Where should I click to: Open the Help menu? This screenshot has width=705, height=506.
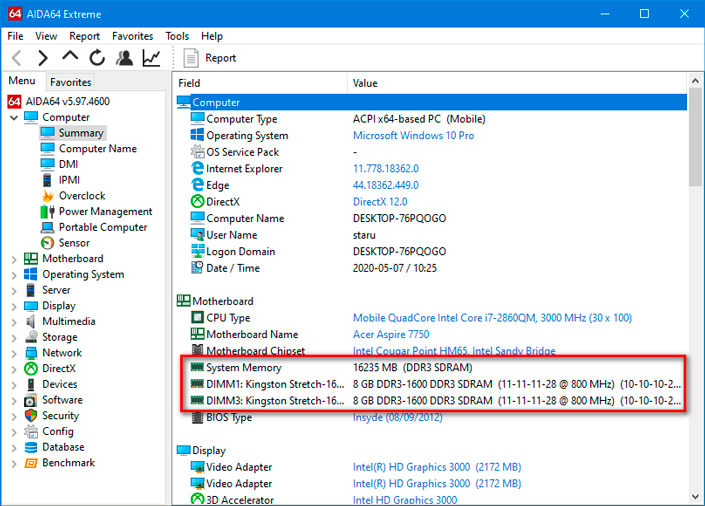[x=212, y=36]
